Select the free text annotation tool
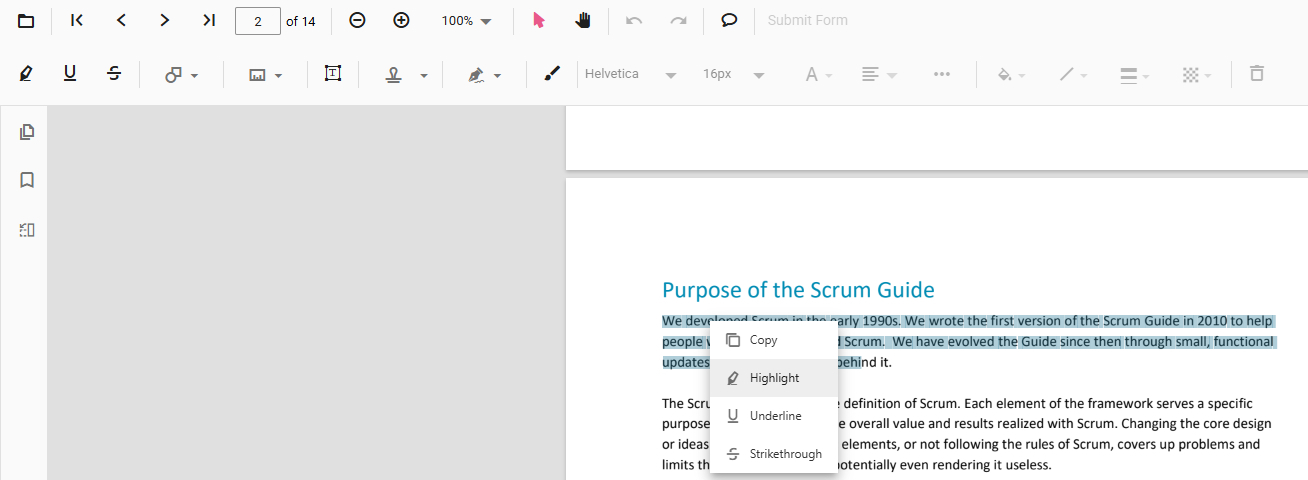Screen dimensions: 1308x480 [333, 74]
